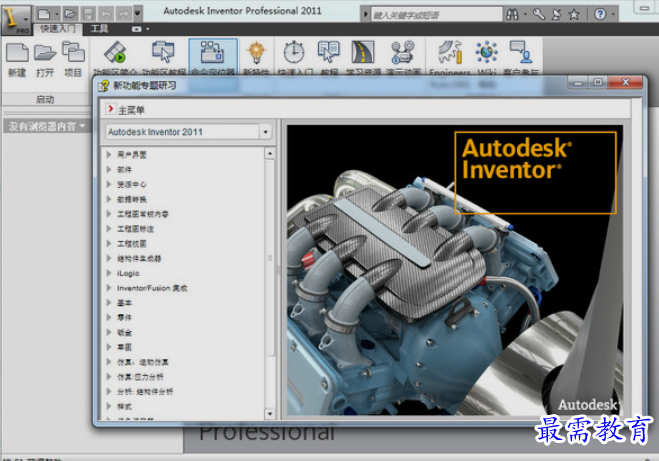This screenshot has height=461, width=659.
Task: Click the wrench key icon in title bar
Action: click(539, 15)
